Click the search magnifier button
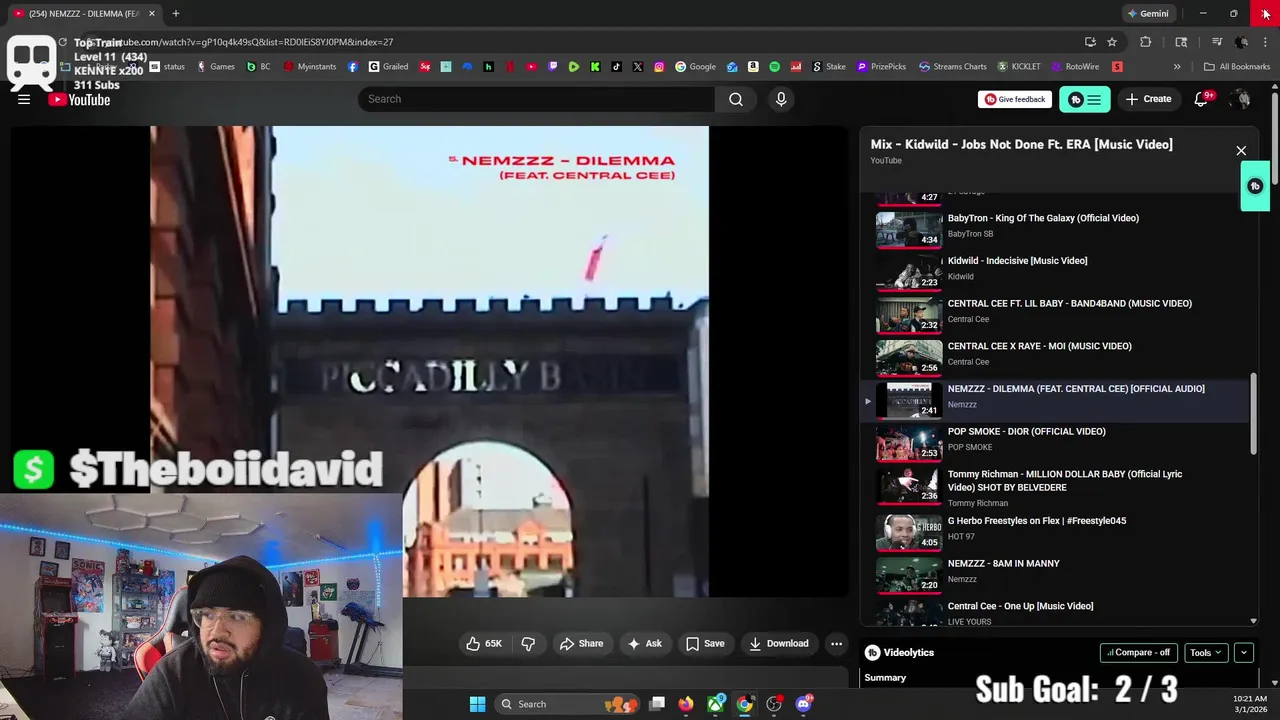The height and width of the screenshot is (720, 1280). point(736,99)
